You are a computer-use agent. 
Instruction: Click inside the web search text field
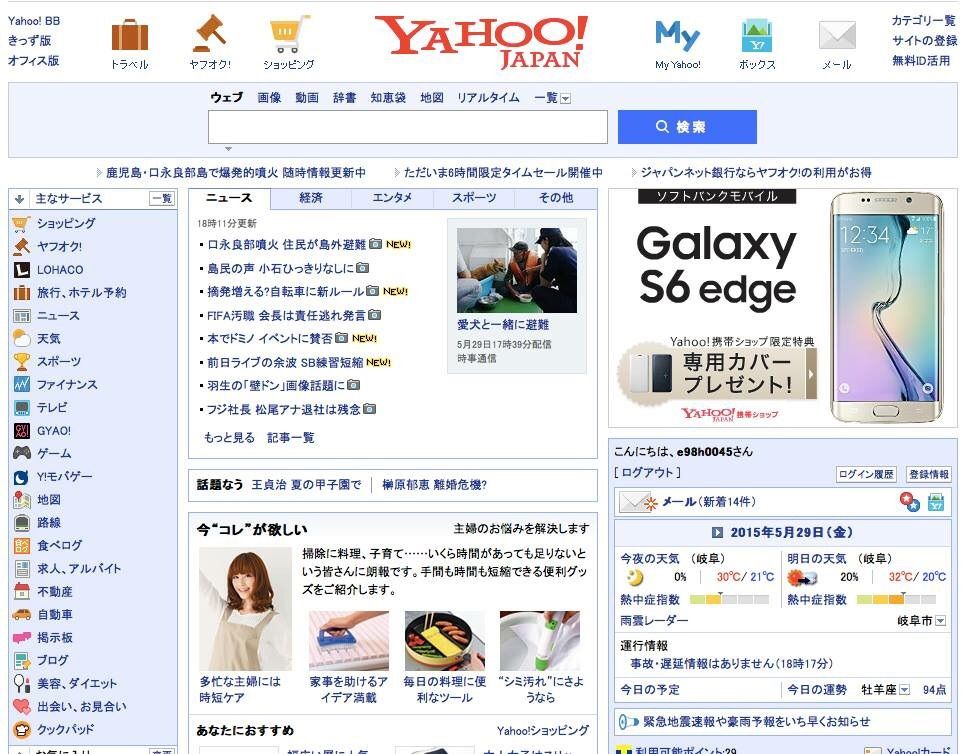[407, 127]
